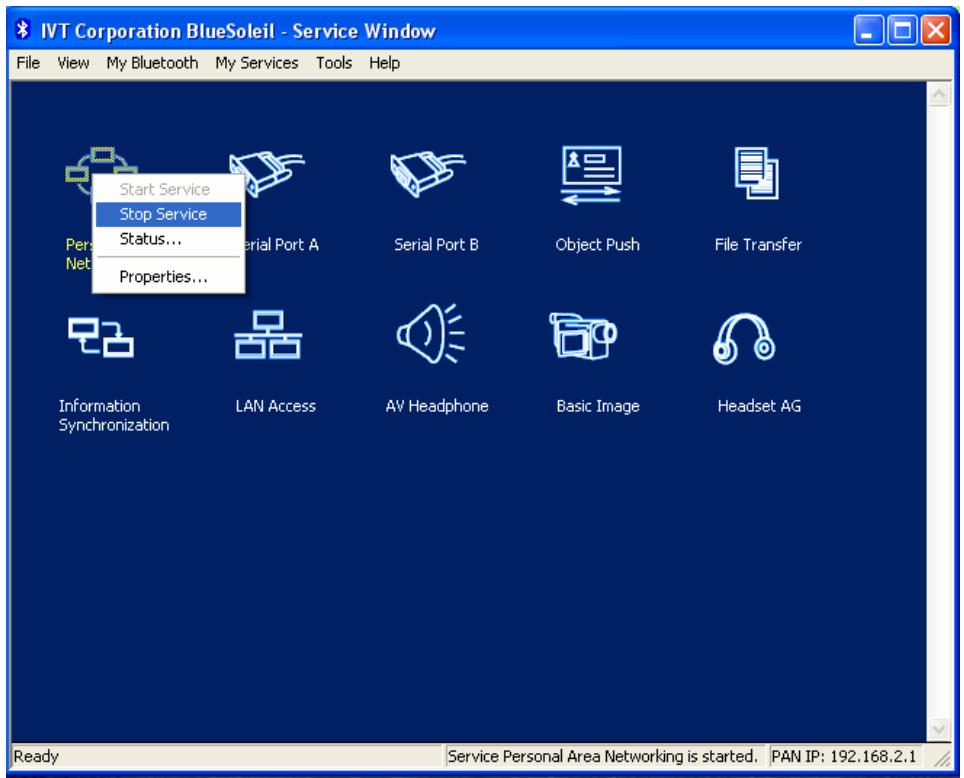Open the Tools menu
The height and width of the screenshot is (778, 964).
coord(334,63)
